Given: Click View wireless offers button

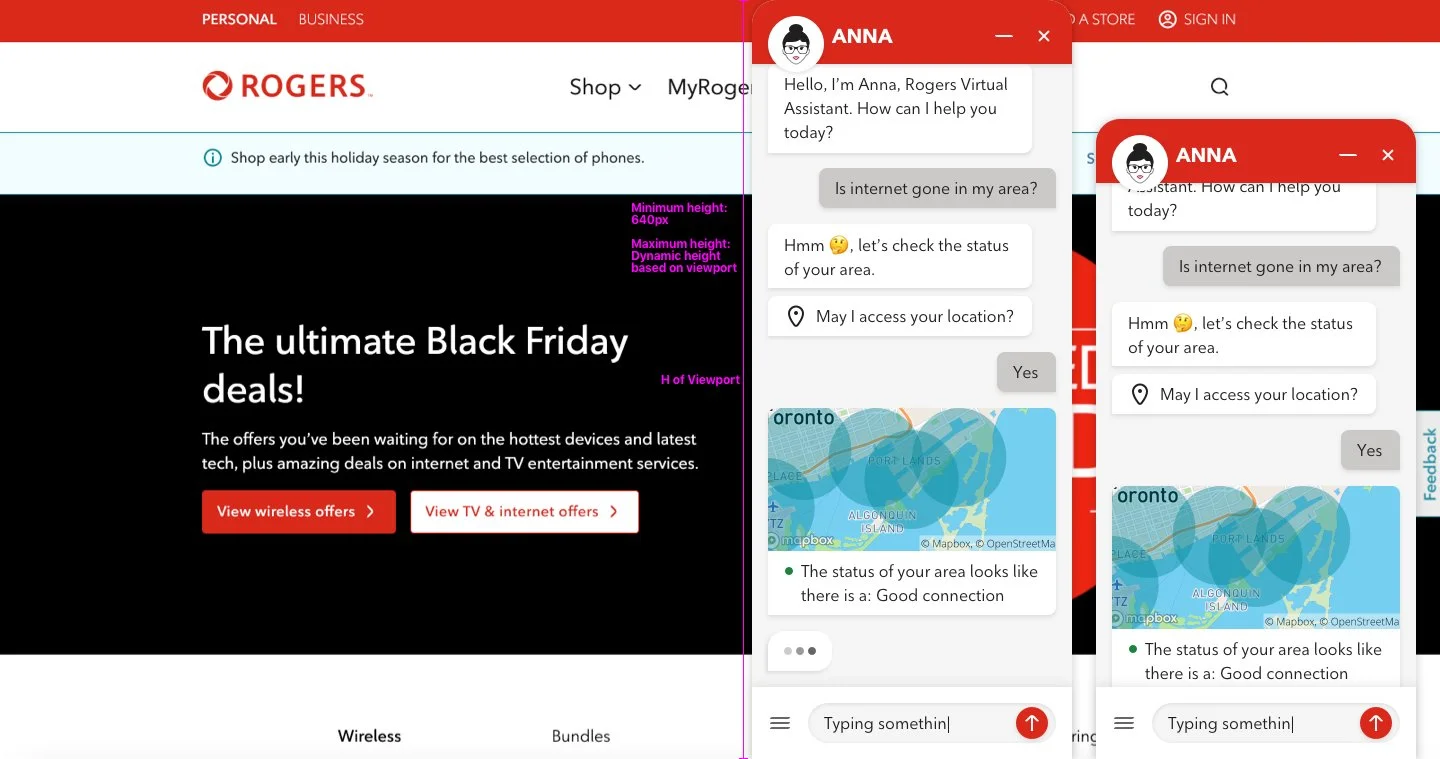Looking at the screenshot, I should [299, 511].
